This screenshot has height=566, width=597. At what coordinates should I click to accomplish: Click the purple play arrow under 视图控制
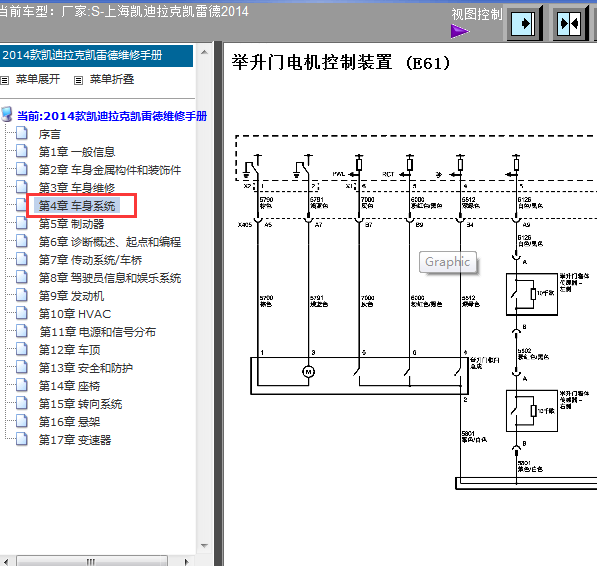click(x=460, y=31)
